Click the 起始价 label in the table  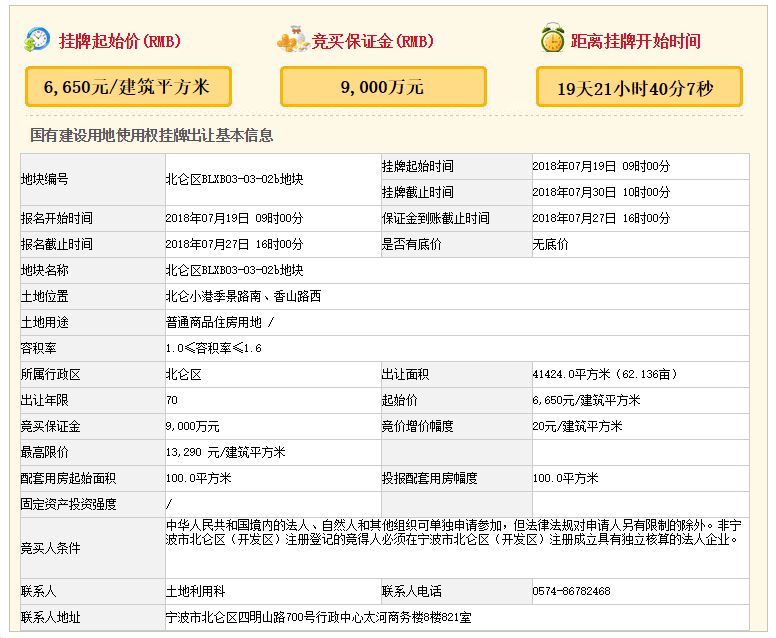399,400
